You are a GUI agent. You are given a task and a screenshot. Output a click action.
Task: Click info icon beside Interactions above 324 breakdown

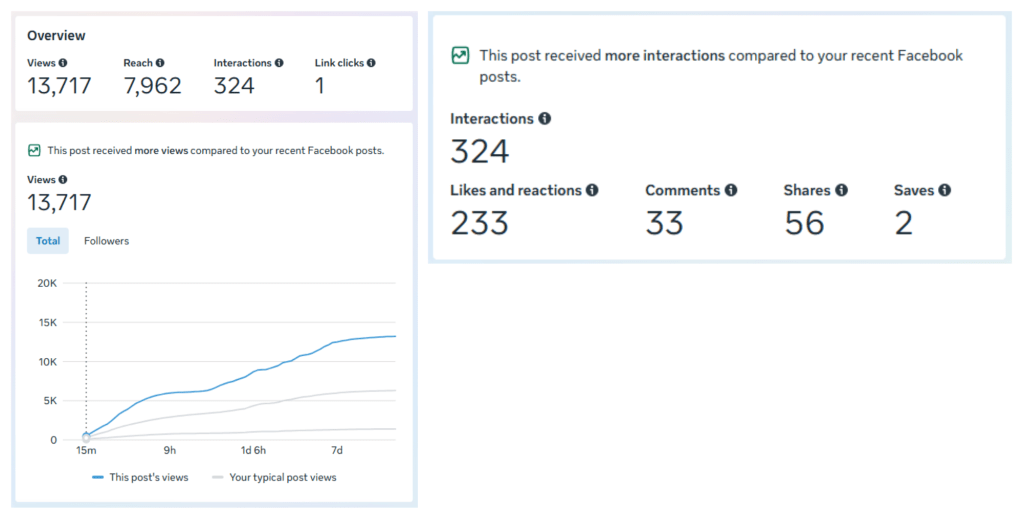click(x=545, y=119)
